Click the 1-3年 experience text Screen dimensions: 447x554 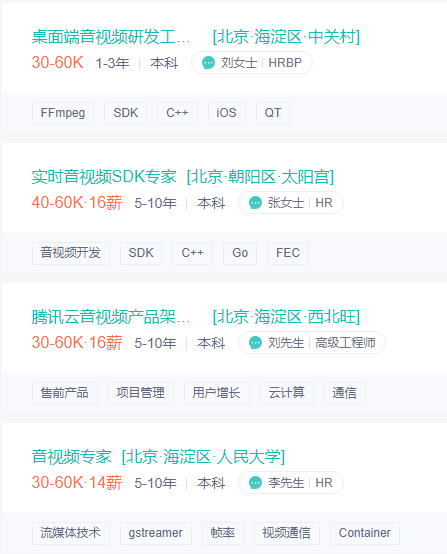pyautogui.click(x=112, y=63)
